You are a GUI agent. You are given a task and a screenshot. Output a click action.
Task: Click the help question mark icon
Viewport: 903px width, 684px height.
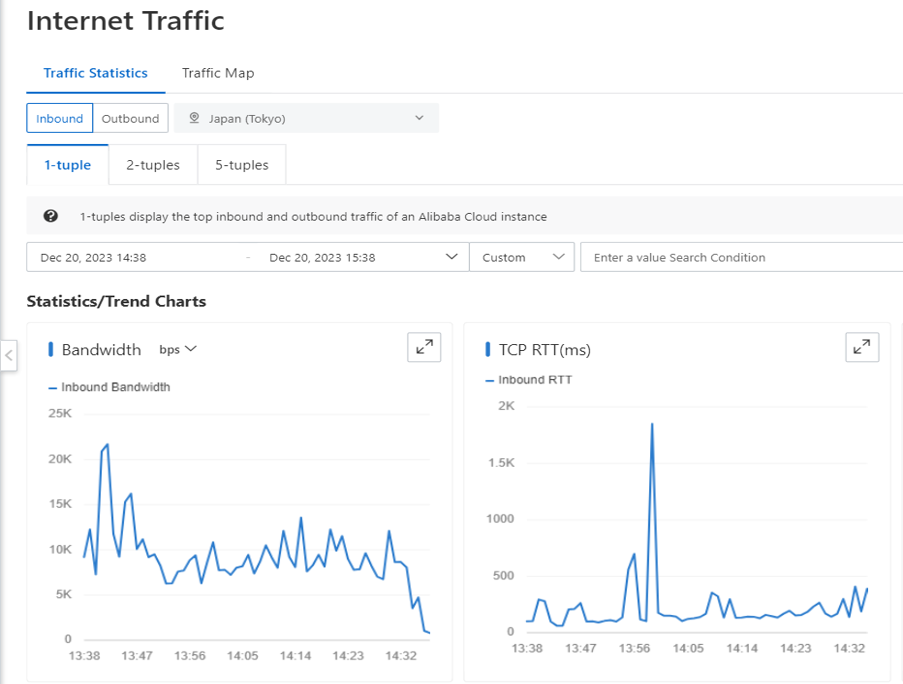(x=51, y=216)
